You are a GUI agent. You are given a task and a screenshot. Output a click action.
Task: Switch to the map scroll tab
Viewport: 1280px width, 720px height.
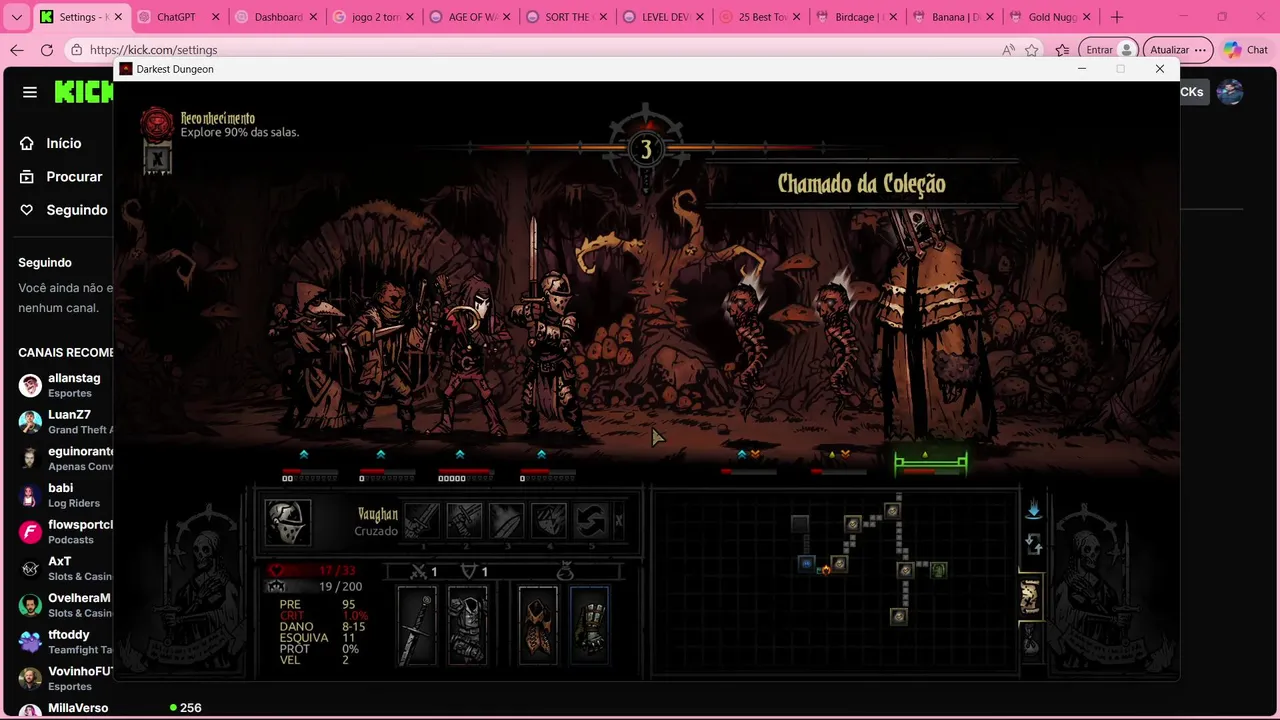tap(1030, 596)
